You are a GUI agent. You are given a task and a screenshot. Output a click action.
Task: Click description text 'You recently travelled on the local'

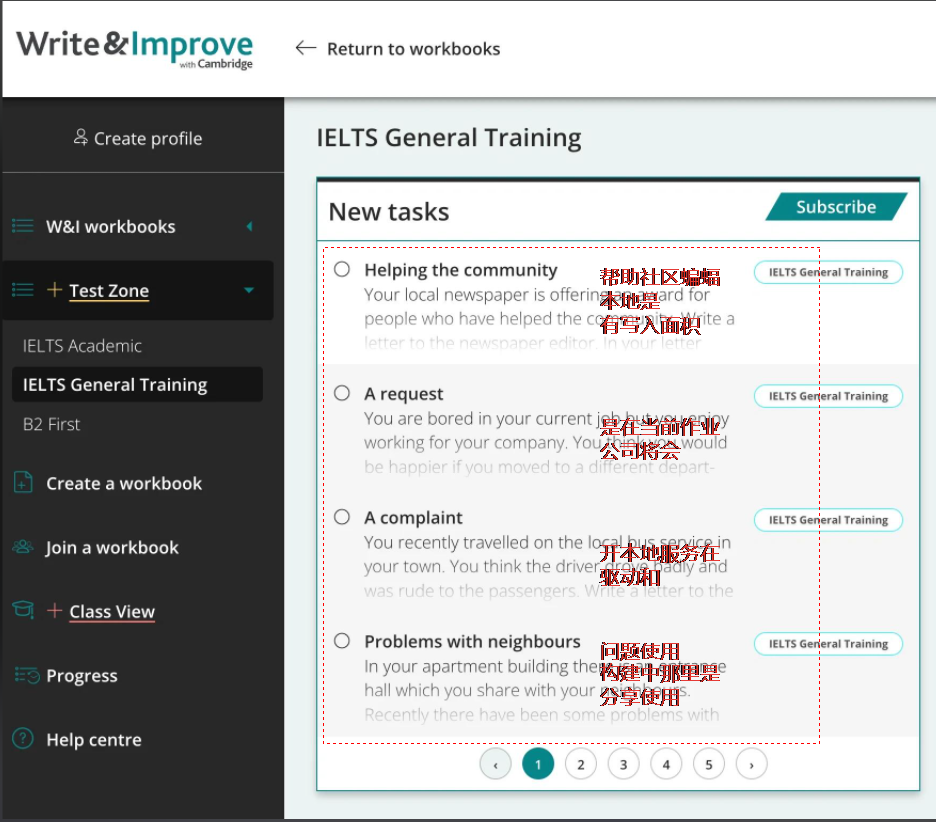point(494,543)
